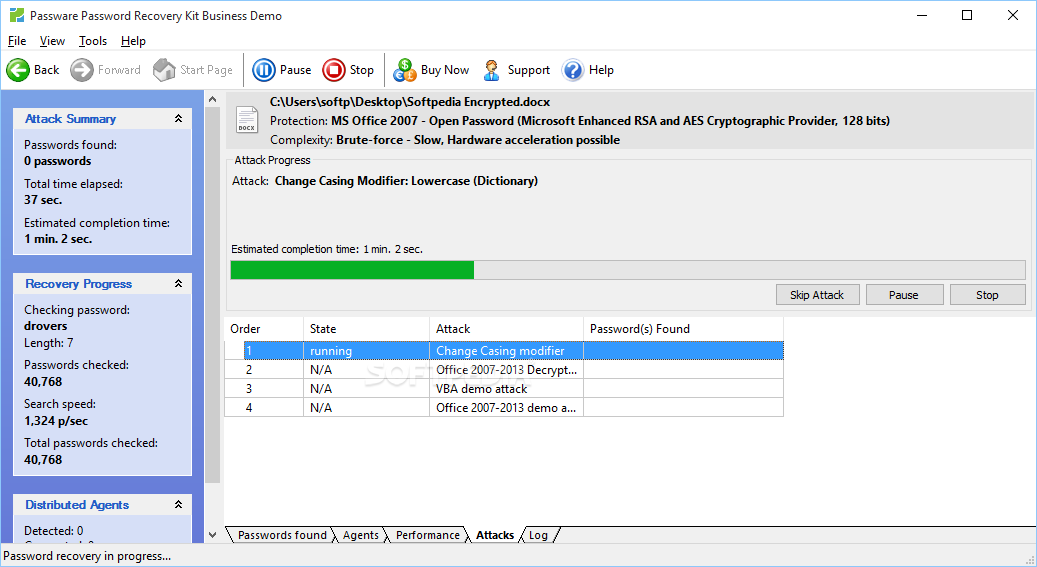Click the Protection: MS Office 2007 line

[x=580, y=120]
